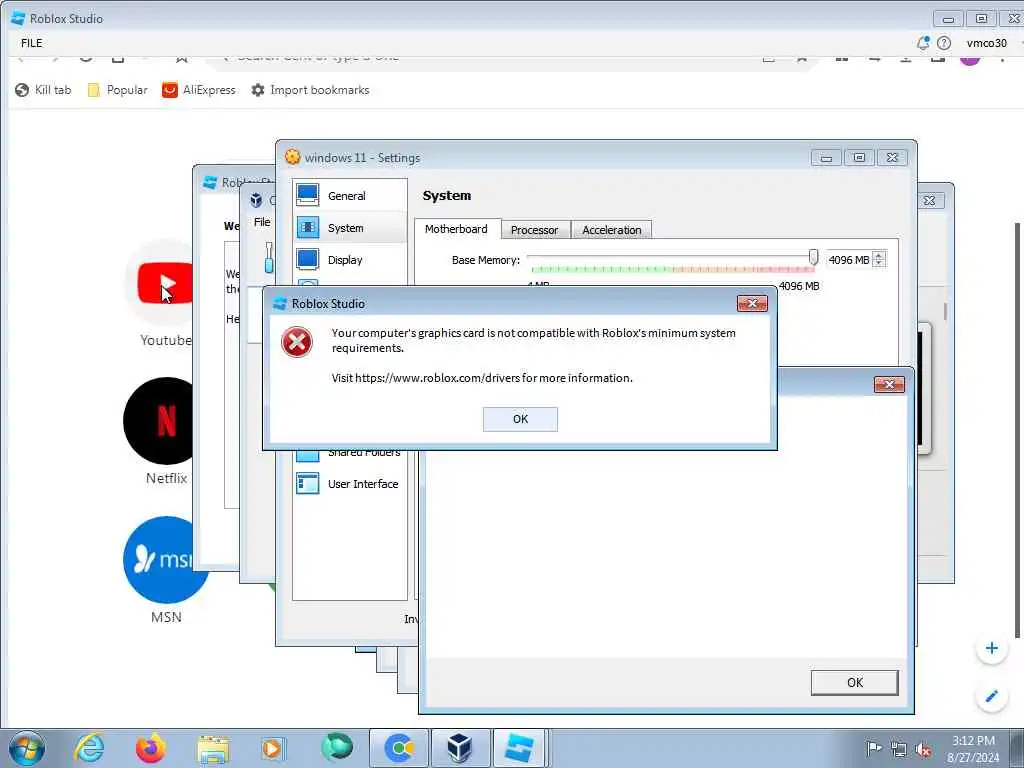Click the browser page vertical scrollbar
This screenshot has width=1024, height=768.
(1017, 430)
